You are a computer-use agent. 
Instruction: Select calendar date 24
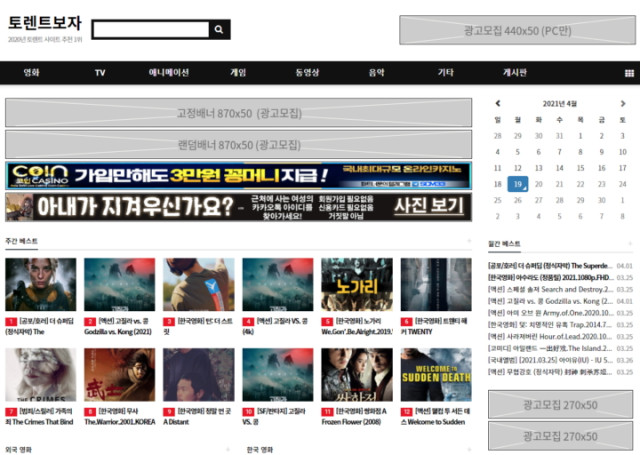(622, 184)
